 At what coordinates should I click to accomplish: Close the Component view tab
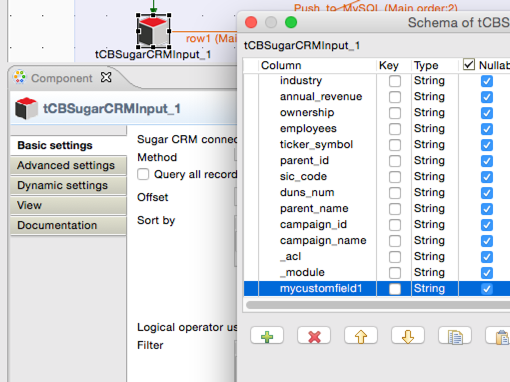[x=106, y=77]
